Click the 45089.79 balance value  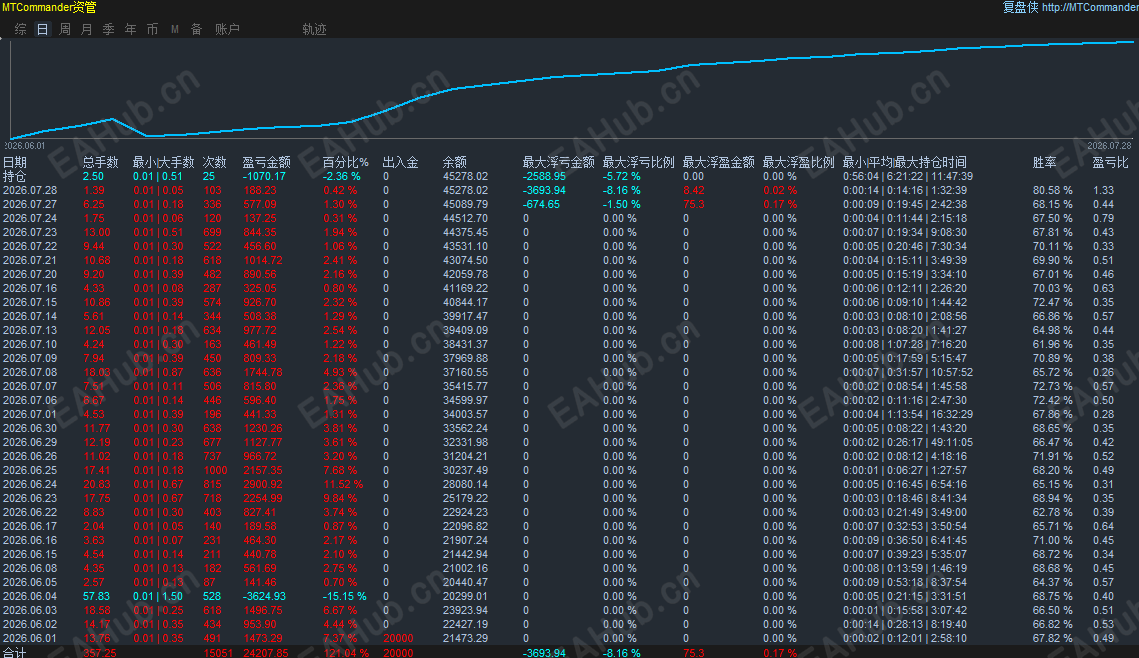pos(466,204)
